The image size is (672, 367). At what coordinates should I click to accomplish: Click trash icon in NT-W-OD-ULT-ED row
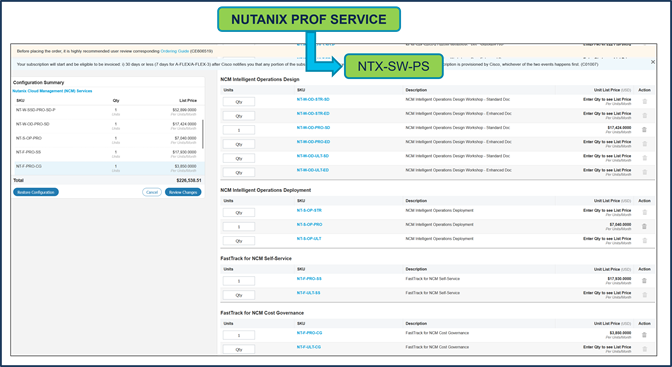click(644, 172)
